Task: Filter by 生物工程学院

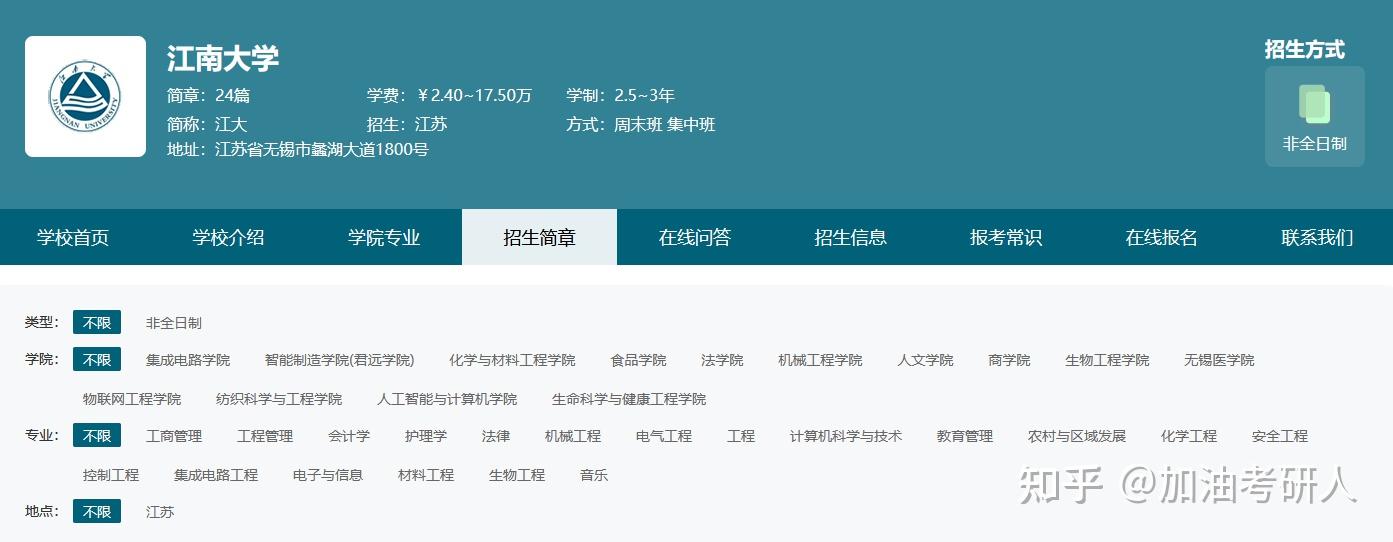Action: pyautogui.click(x=1107, y=360)
